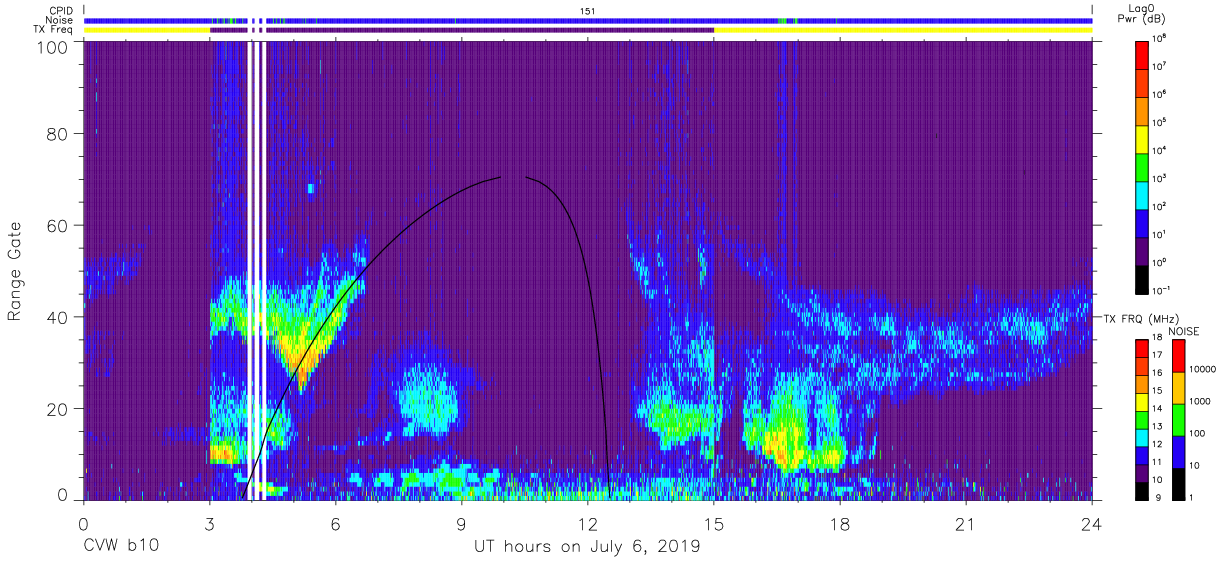Click the TX Freq row label

(x=53, y=30)
